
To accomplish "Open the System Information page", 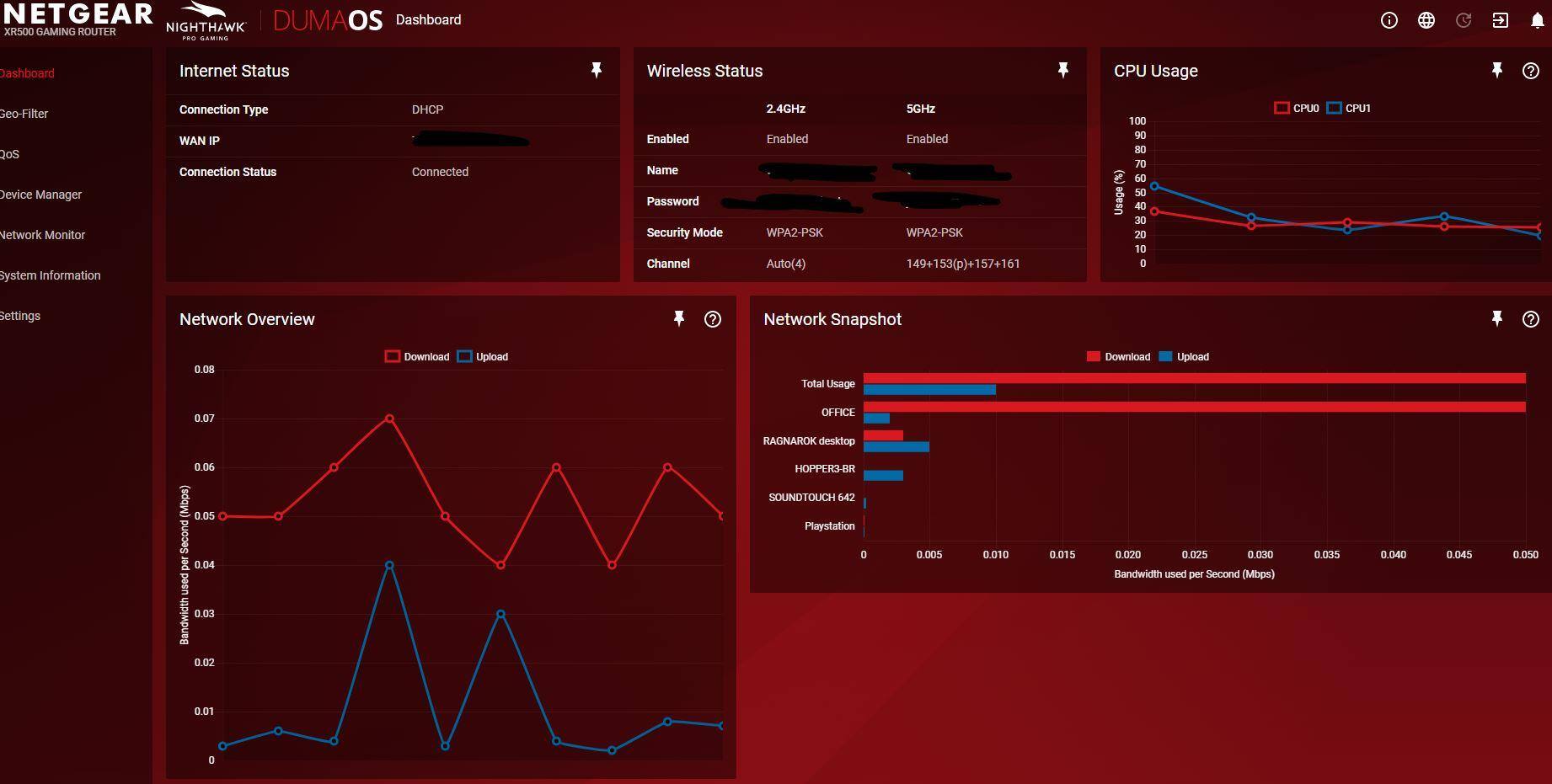I will click(50, 275).
